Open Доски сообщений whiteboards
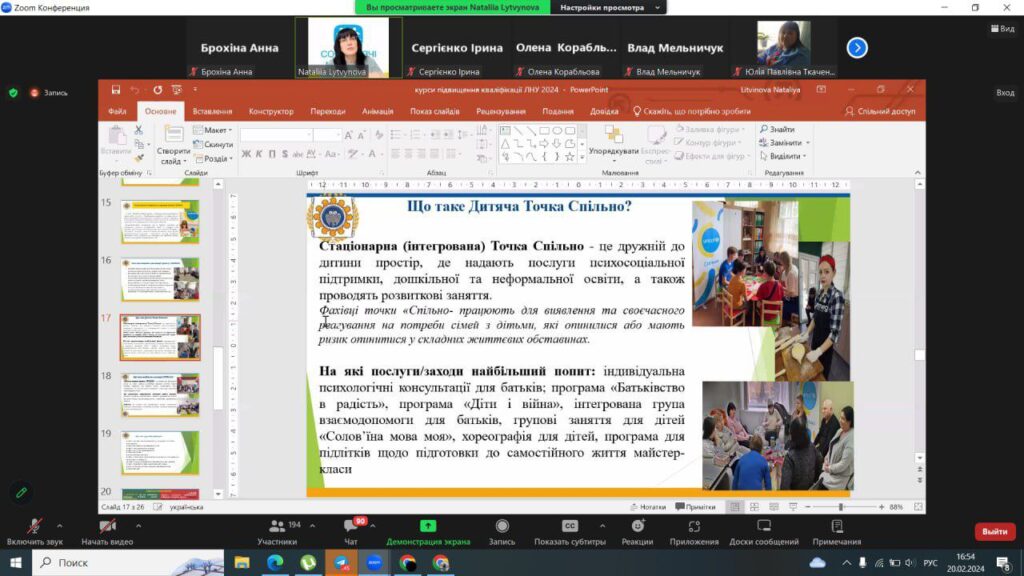Image resolution: width=1024 pixels, height=576 pixels. point(764,527)
